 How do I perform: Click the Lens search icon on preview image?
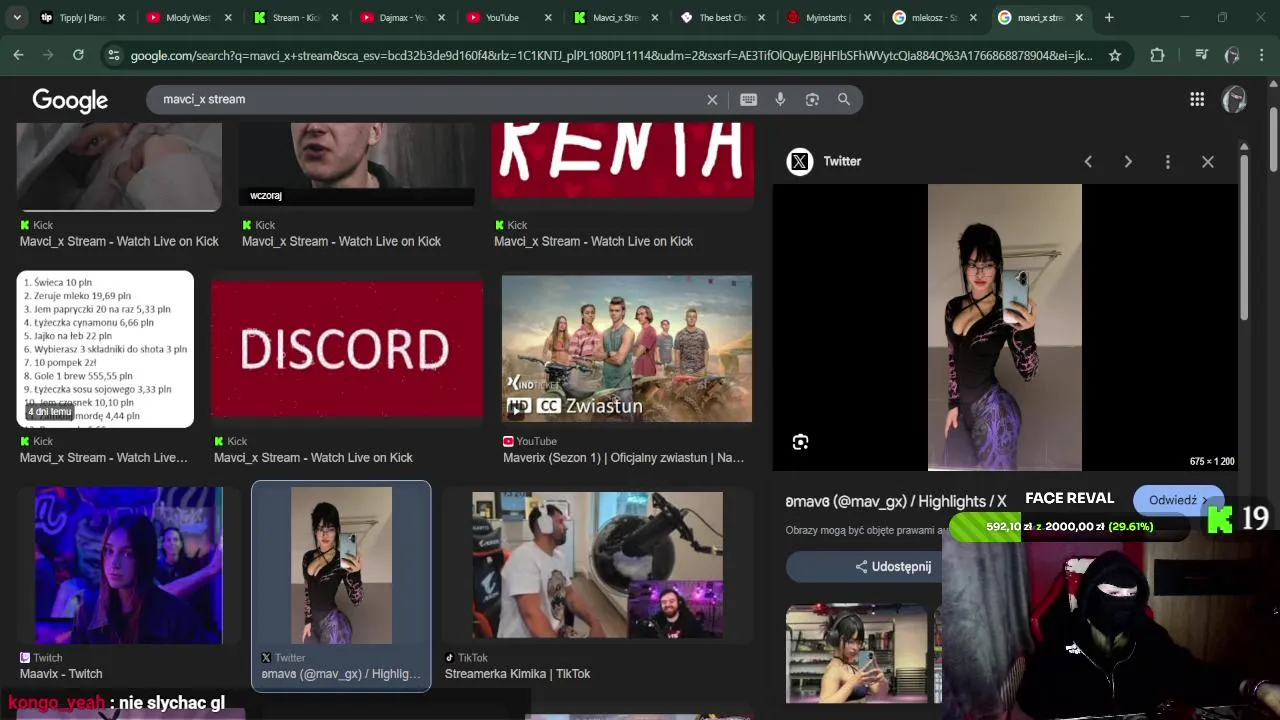pyautogui.click(x=800, y=442)
